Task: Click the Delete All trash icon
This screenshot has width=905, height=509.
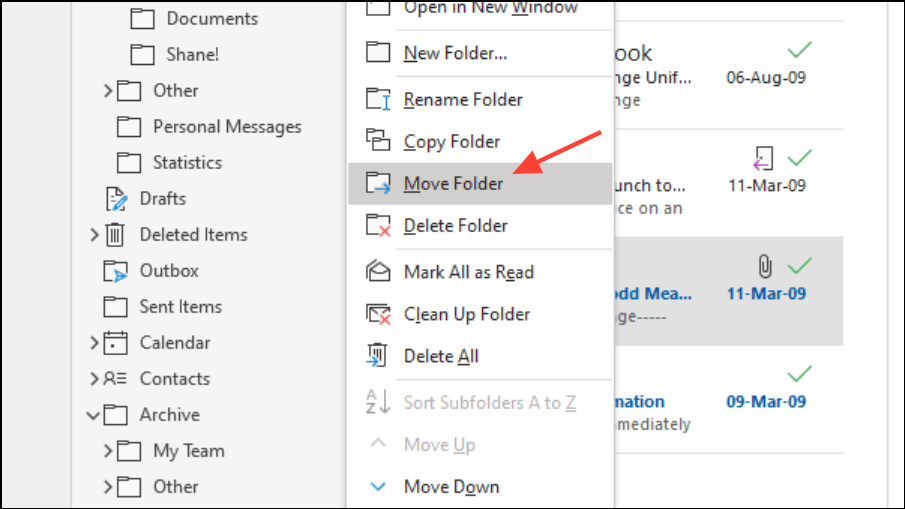Action: pos(378,356)
